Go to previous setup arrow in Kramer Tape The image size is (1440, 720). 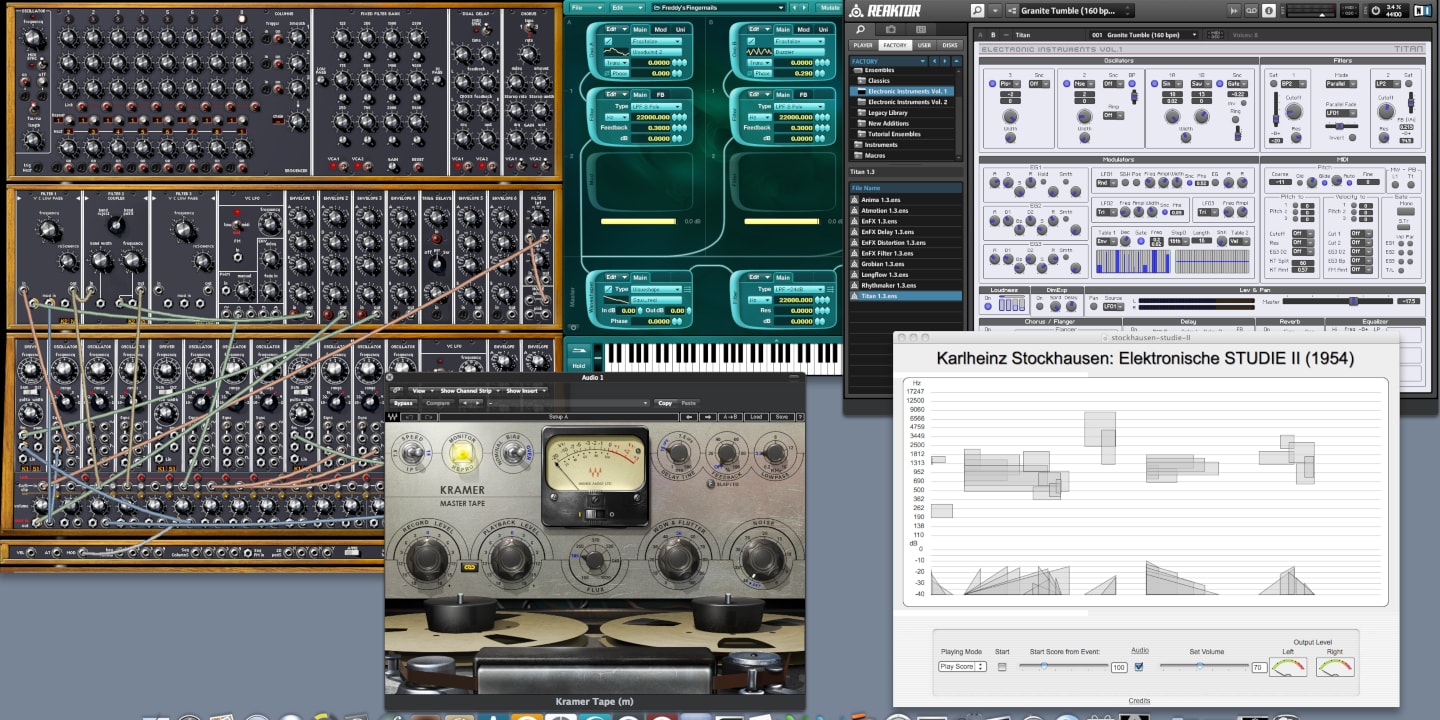pos(689,417)
